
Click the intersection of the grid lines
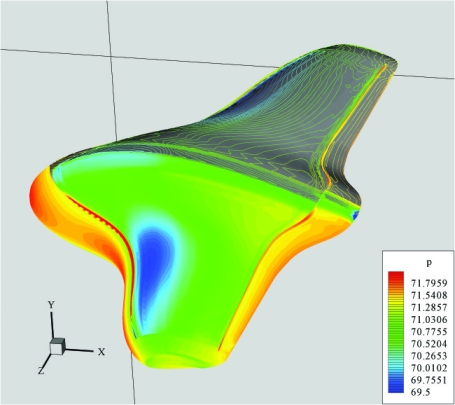(x=111, y=56)
